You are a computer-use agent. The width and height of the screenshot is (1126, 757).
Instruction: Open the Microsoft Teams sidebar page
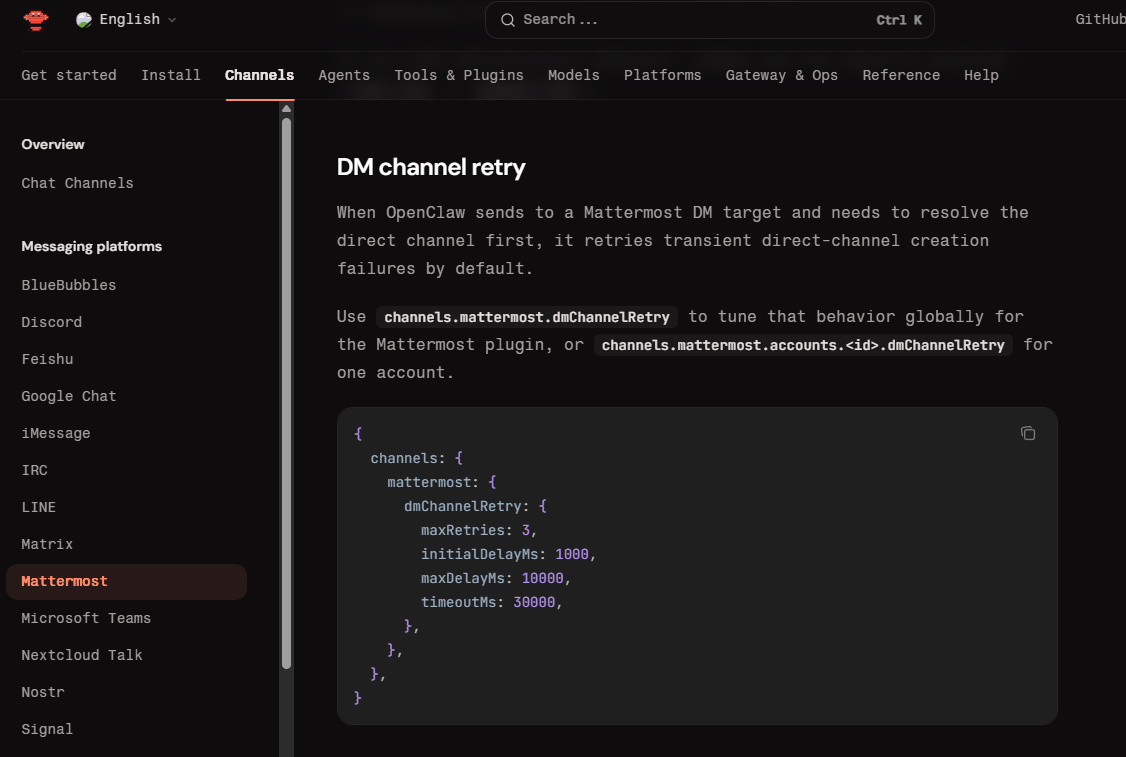click(x=86, y=618)
